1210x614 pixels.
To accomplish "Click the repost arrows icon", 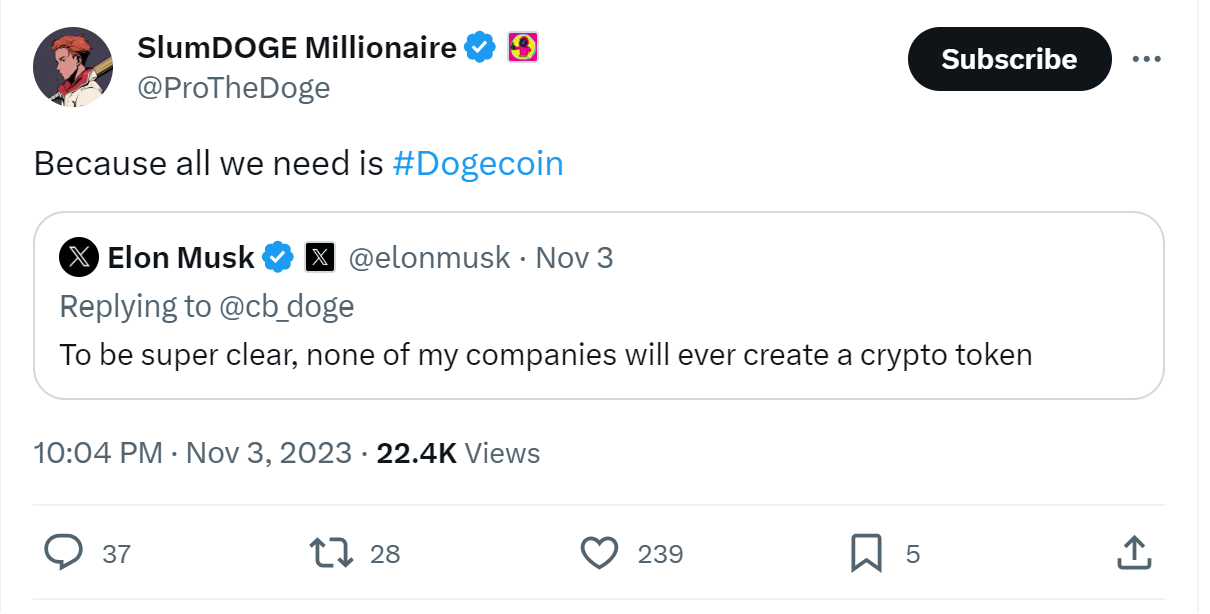I will (331, 552).
